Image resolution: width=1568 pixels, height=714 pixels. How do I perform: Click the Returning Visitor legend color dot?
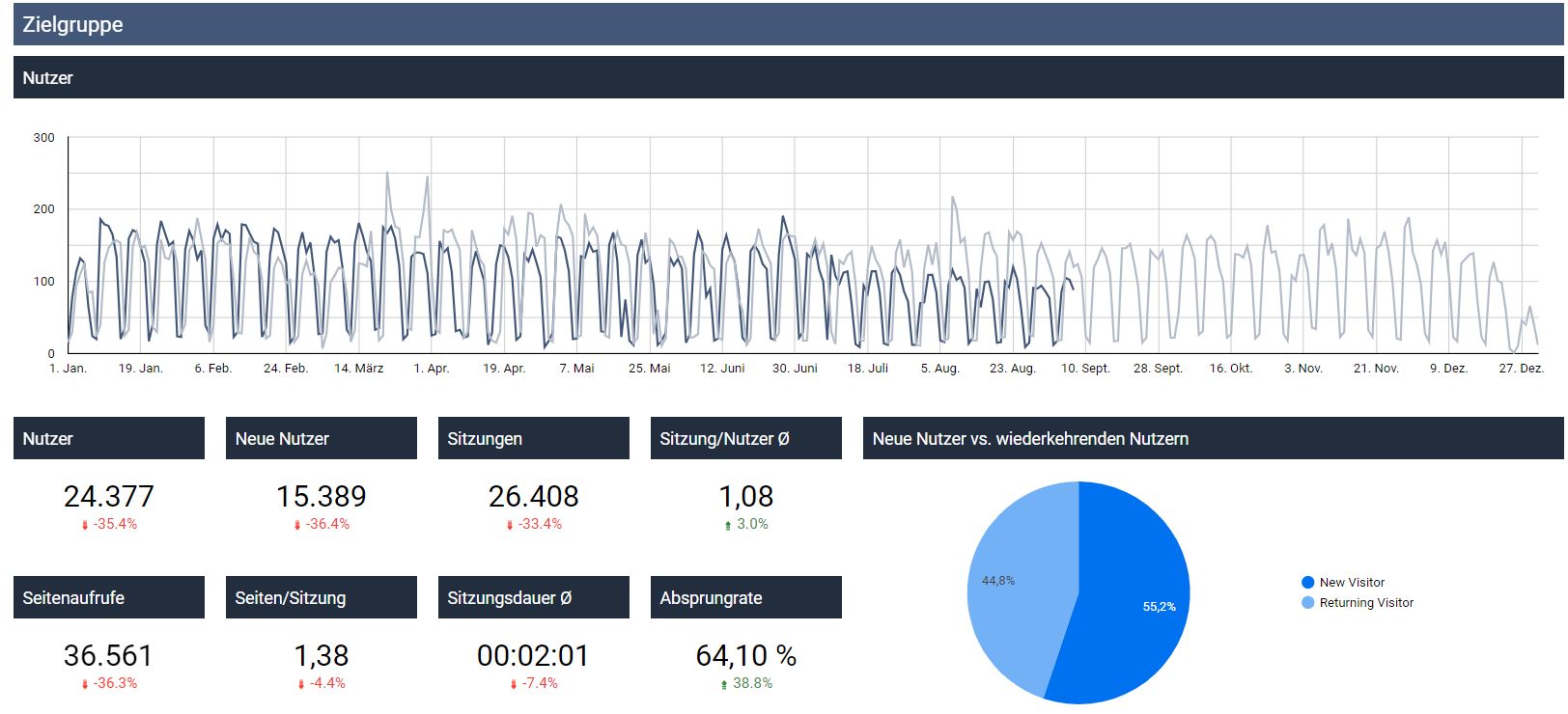1308,603
